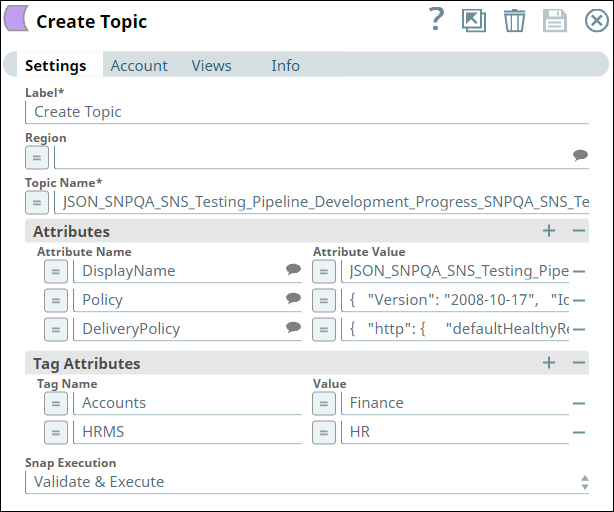
Task: Add a row to Tag Attributes
Action: 549,362
